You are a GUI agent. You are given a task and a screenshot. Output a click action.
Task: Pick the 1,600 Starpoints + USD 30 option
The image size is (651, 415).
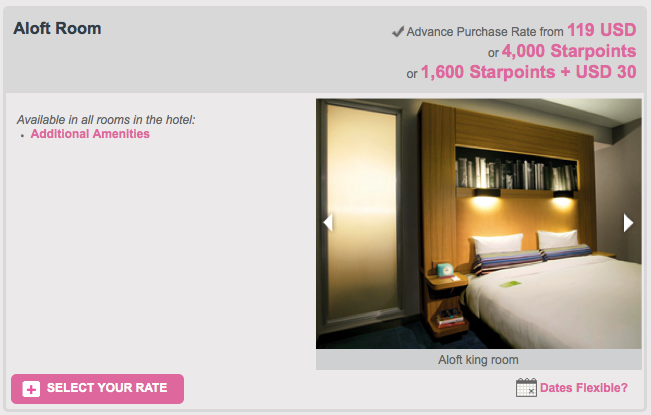tap(529, 72)
